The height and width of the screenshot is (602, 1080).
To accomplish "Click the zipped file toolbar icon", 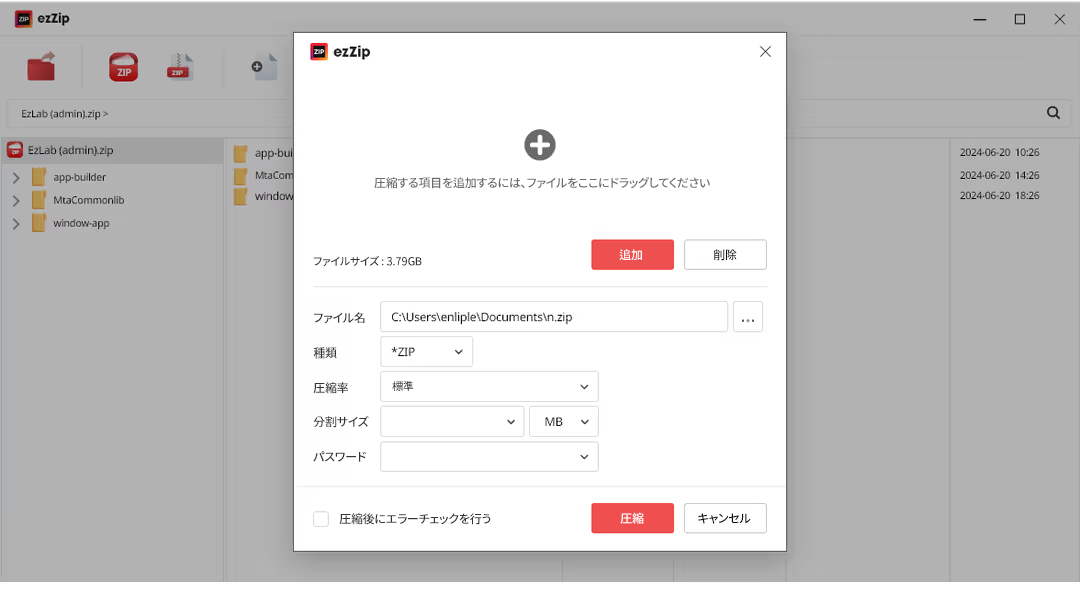I will [x=180, y=67].
